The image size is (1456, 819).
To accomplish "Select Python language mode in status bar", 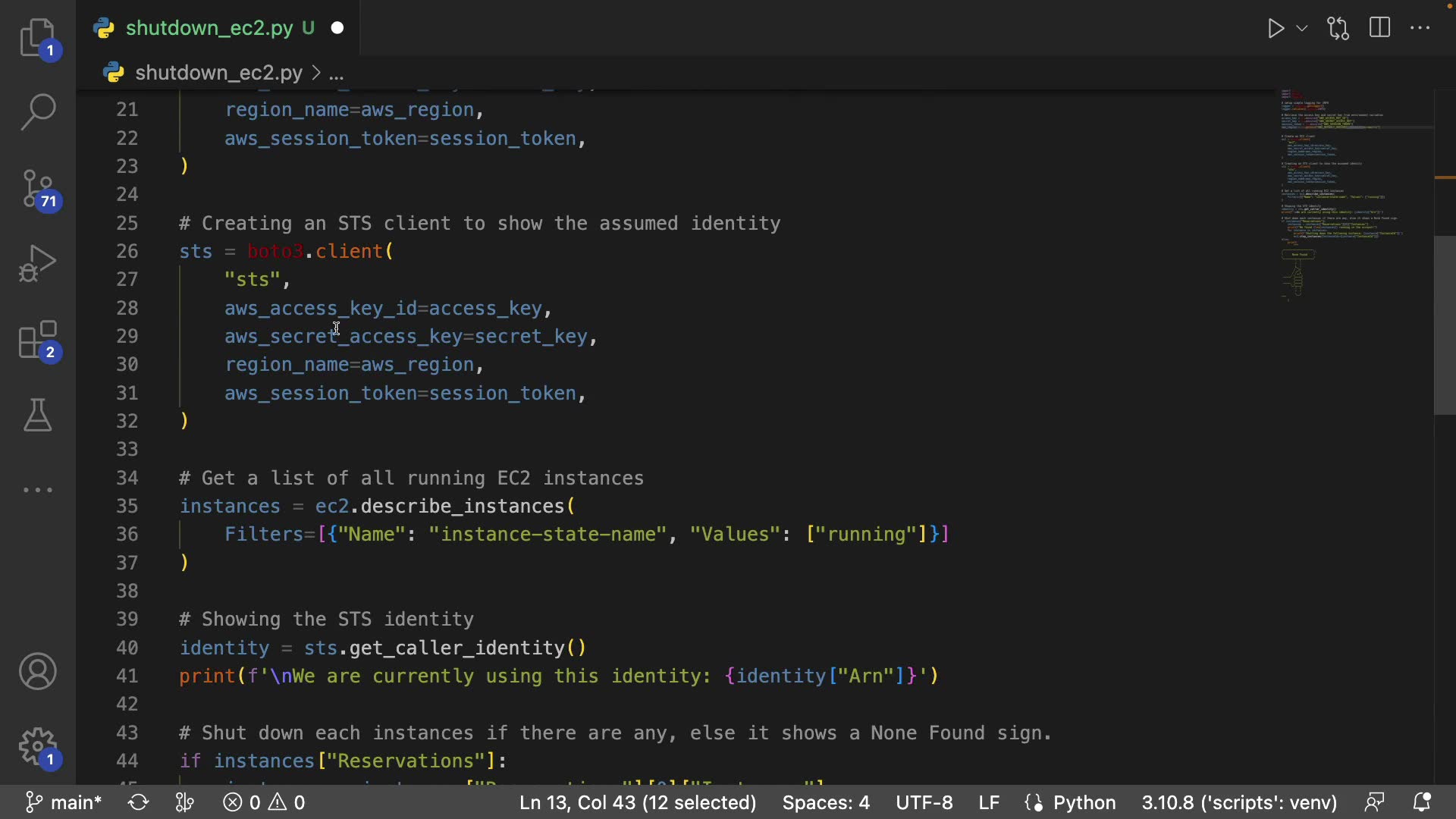I will coord(1084,802).
